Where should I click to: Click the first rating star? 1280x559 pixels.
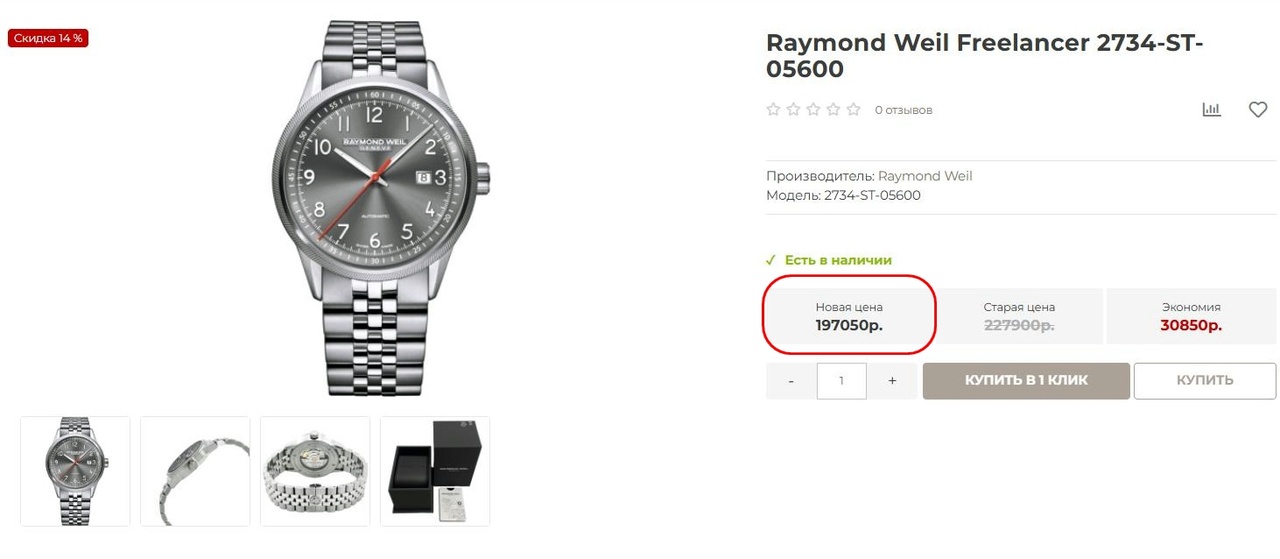tap(773, 110)
